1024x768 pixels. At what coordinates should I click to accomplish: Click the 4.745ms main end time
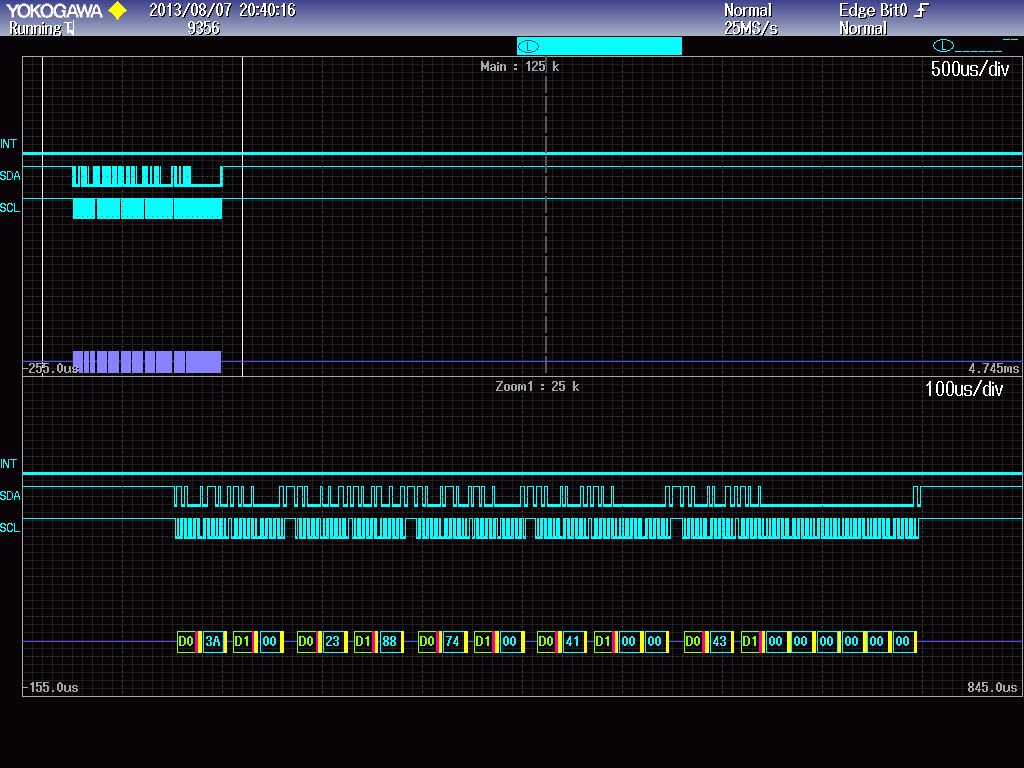[x=993, y=368]
